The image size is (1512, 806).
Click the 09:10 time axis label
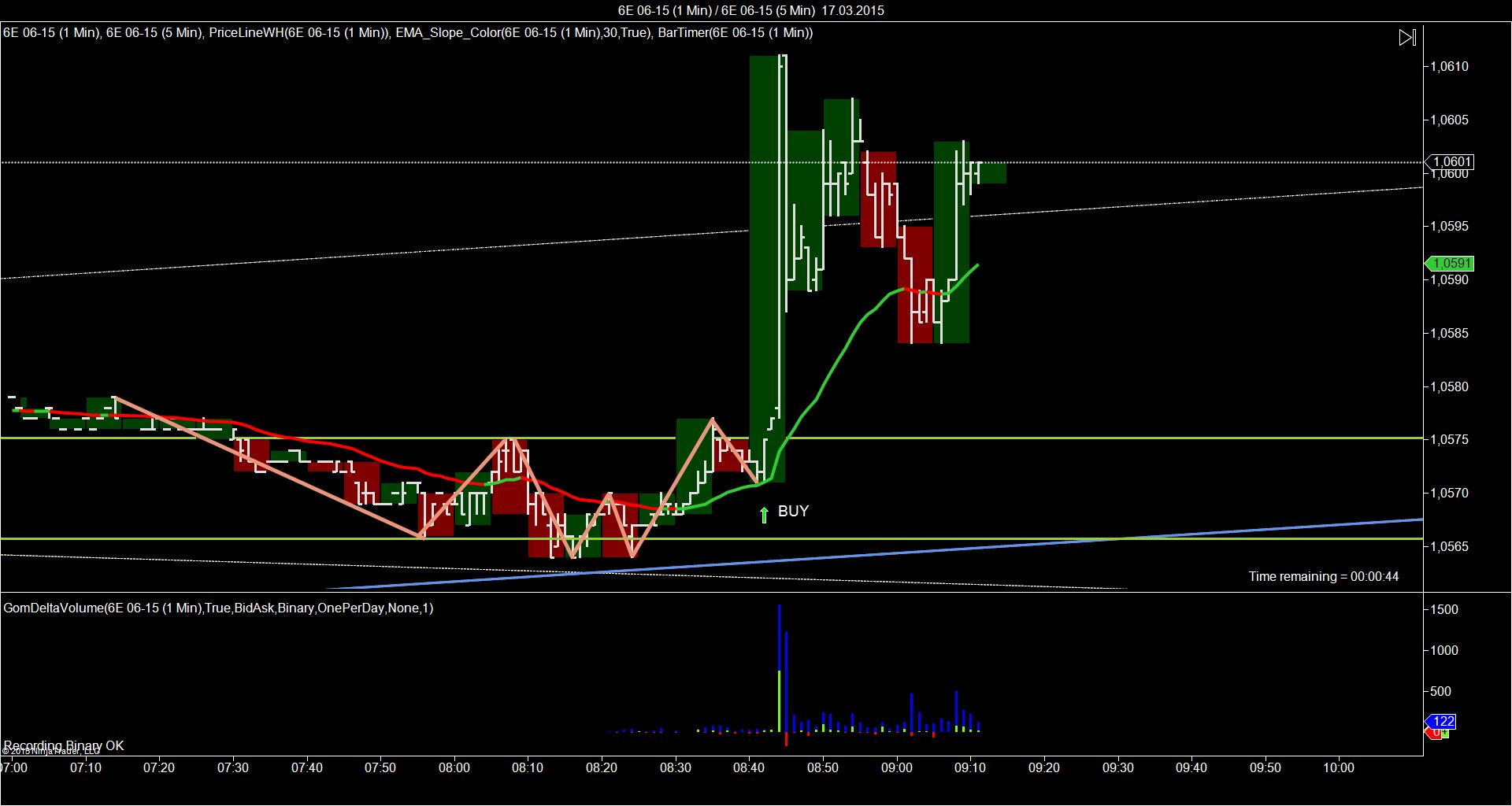click(970, 768)
